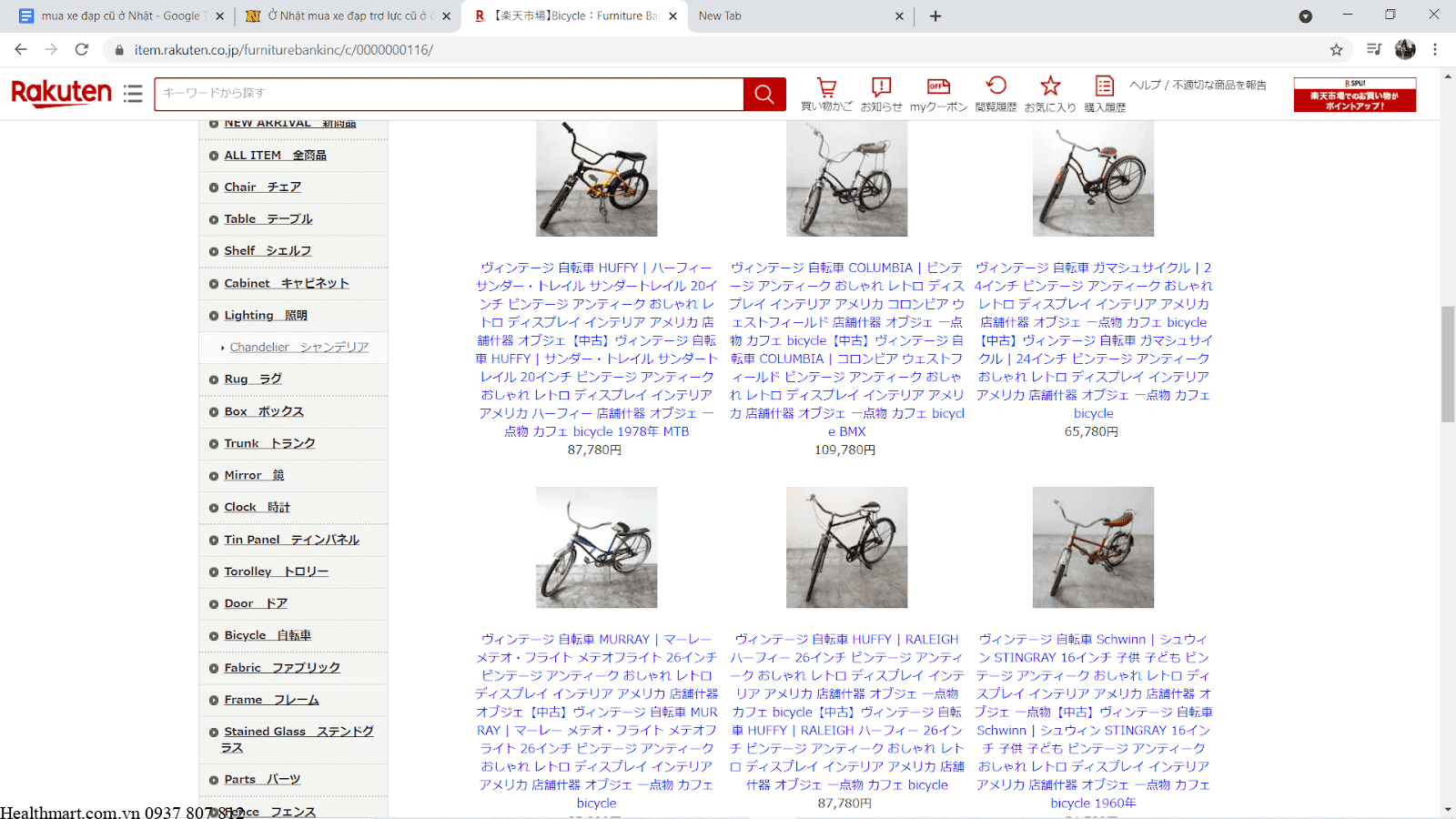Click the tab search dropdown icon
The image size is (1456, 819).
click(1305, 15)
